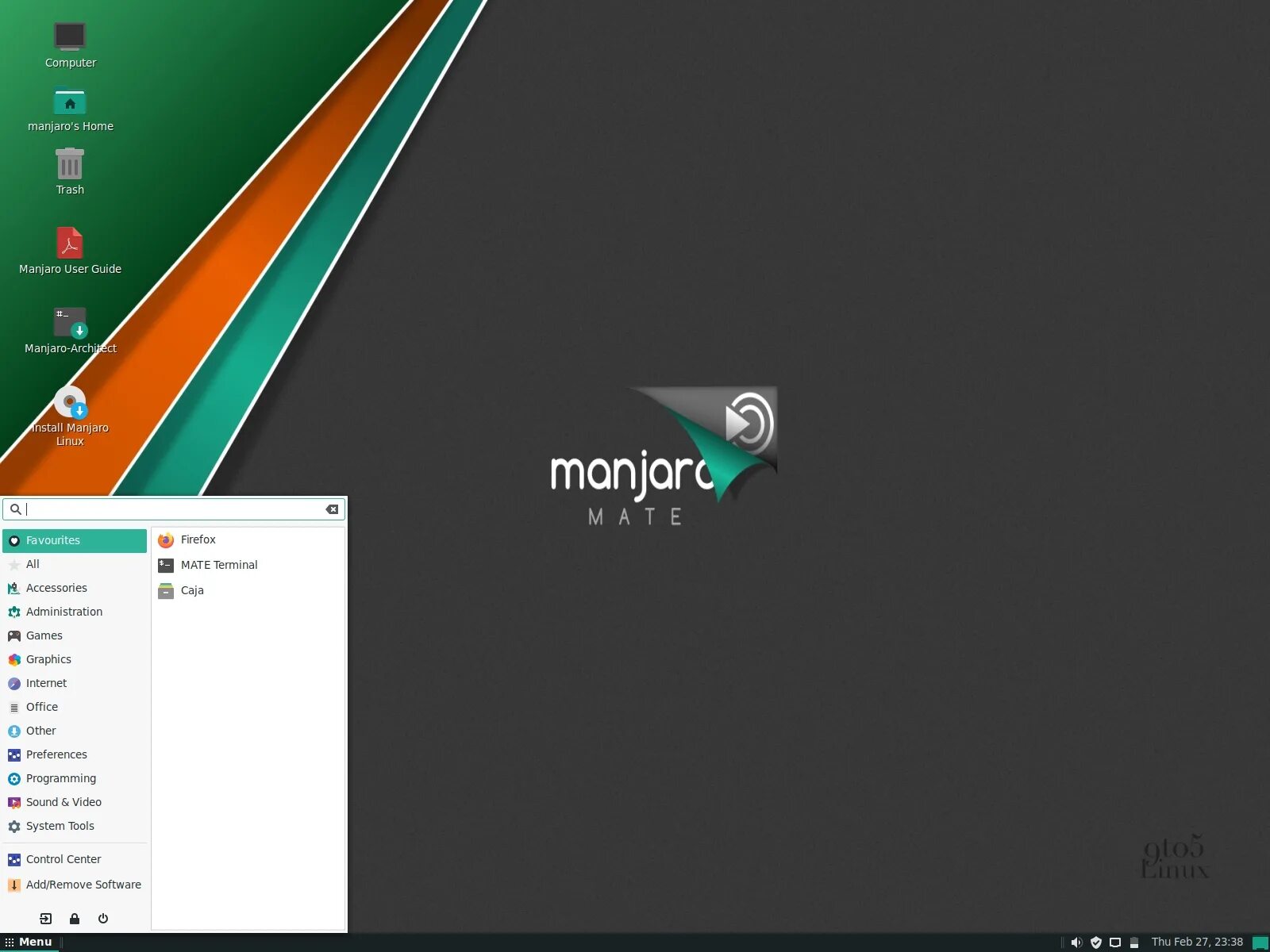Launch Firefox from favourites
This screenshot has height=952, width=1270.
coord(248,539)
